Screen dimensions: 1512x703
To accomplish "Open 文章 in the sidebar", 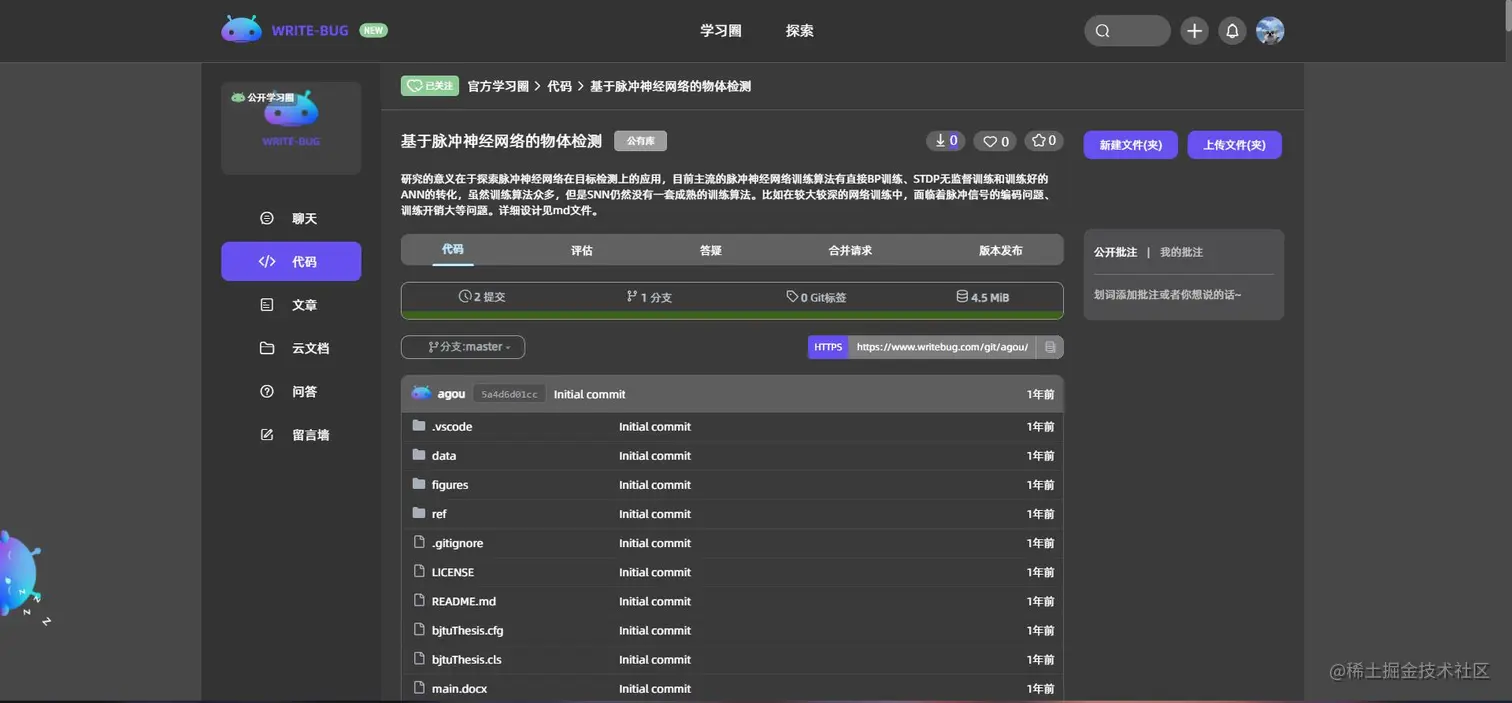I will [291, 305].
